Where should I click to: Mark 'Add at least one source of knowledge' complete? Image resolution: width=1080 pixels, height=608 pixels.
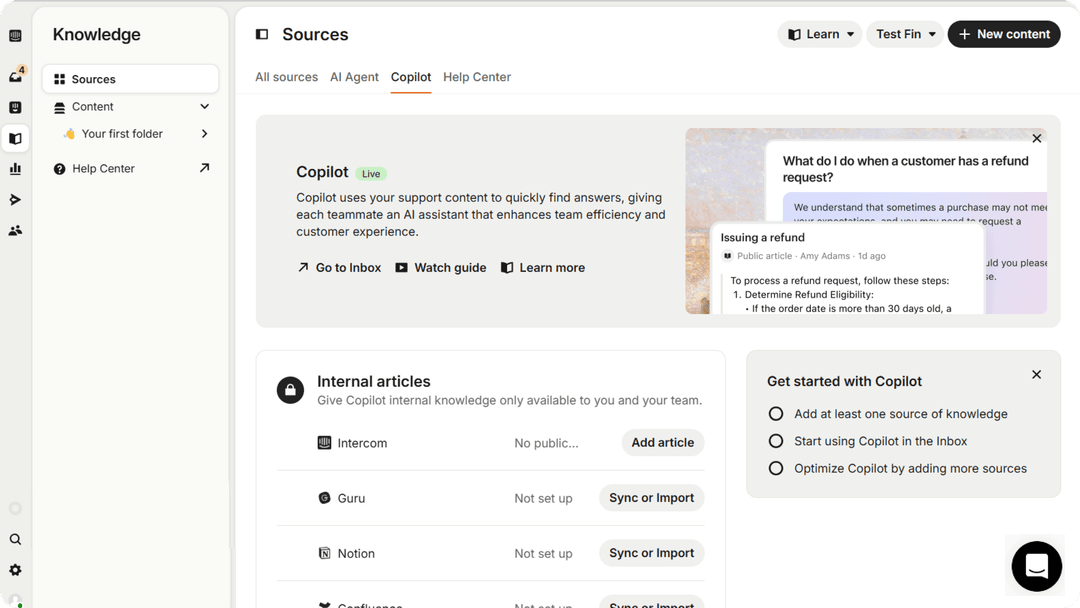776,413
